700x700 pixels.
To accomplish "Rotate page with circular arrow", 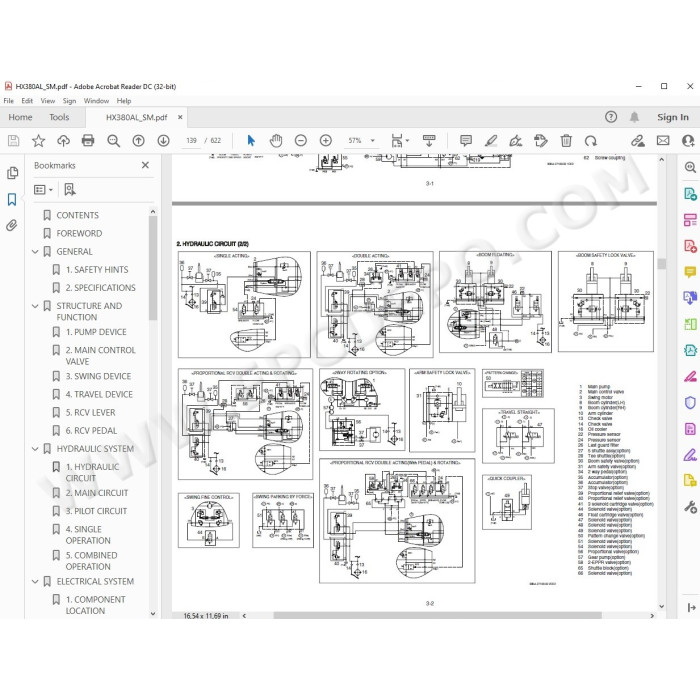I will pyautogui.click(x=591, y=141).
